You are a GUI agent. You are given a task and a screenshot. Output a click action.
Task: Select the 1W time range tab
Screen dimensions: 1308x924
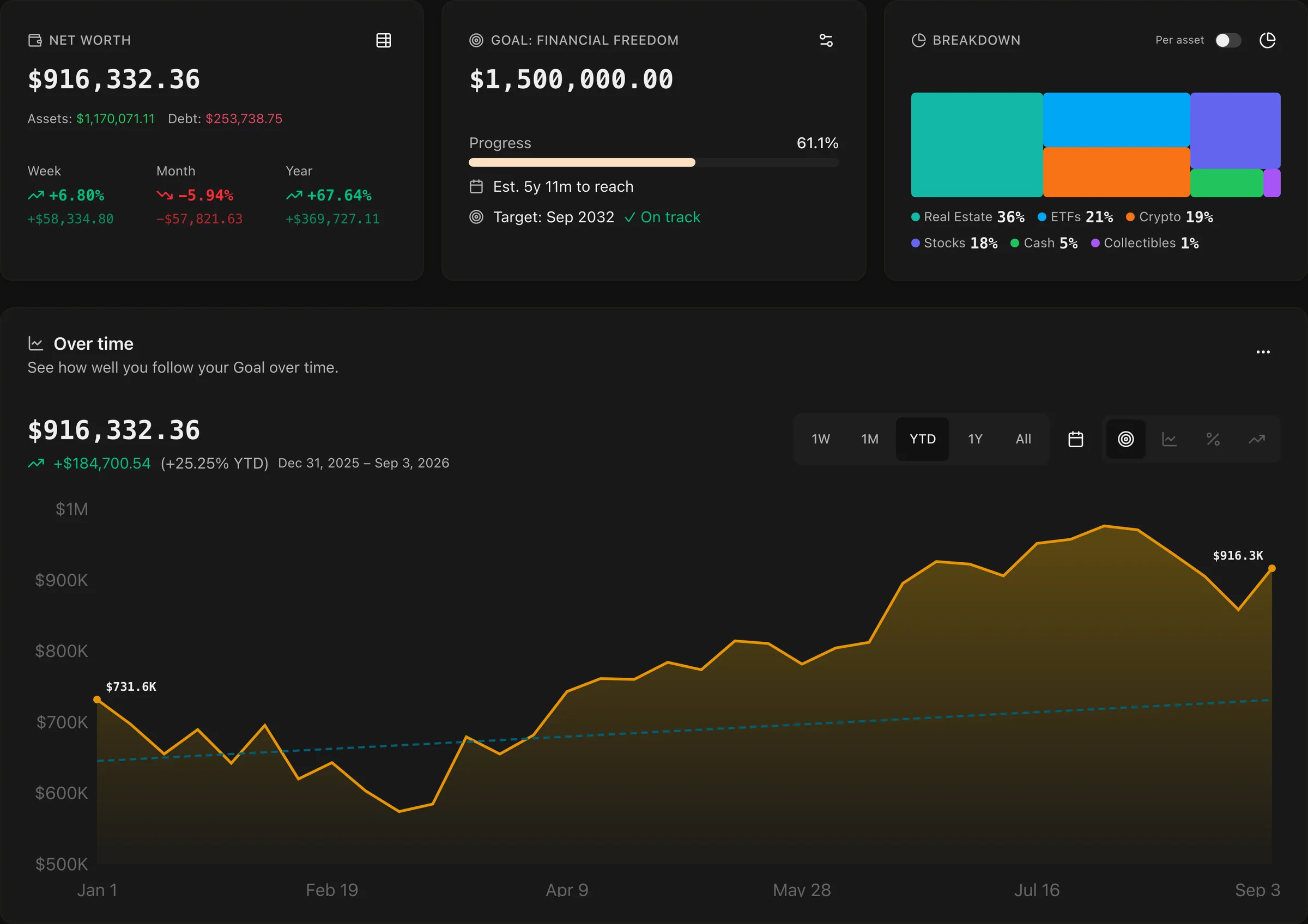pos(821,439)
